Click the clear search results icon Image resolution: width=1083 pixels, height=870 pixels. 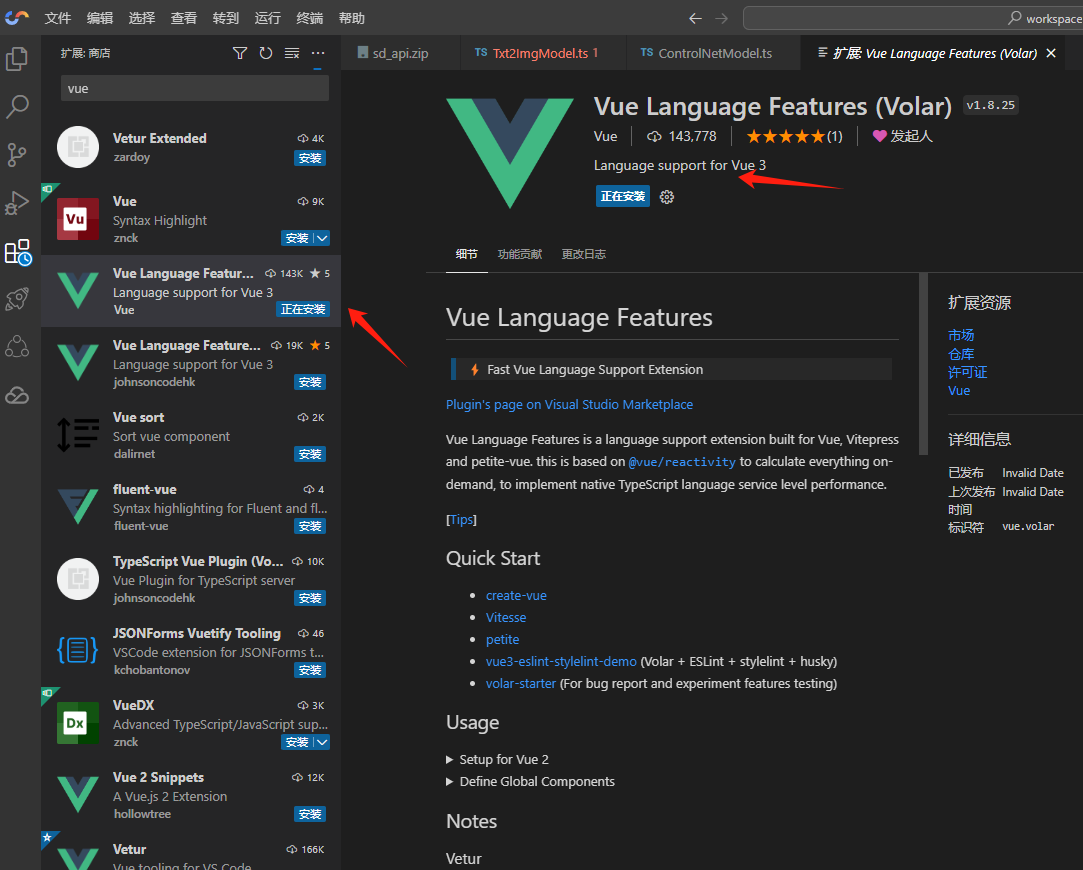point(292,53)
